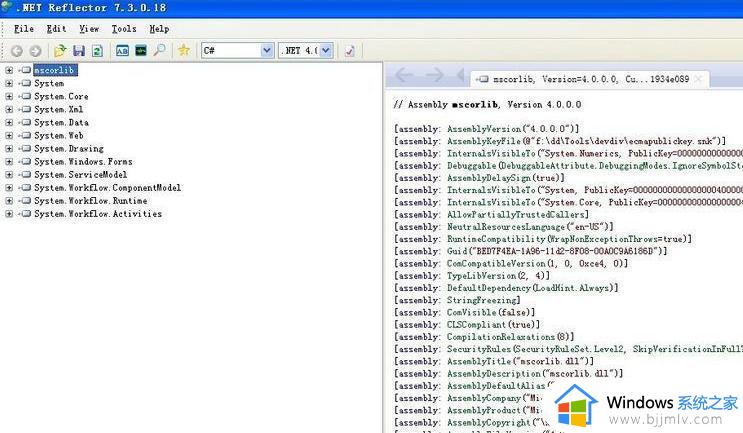
Task: Open the Tools menu
Action: [x=124, y=29]
